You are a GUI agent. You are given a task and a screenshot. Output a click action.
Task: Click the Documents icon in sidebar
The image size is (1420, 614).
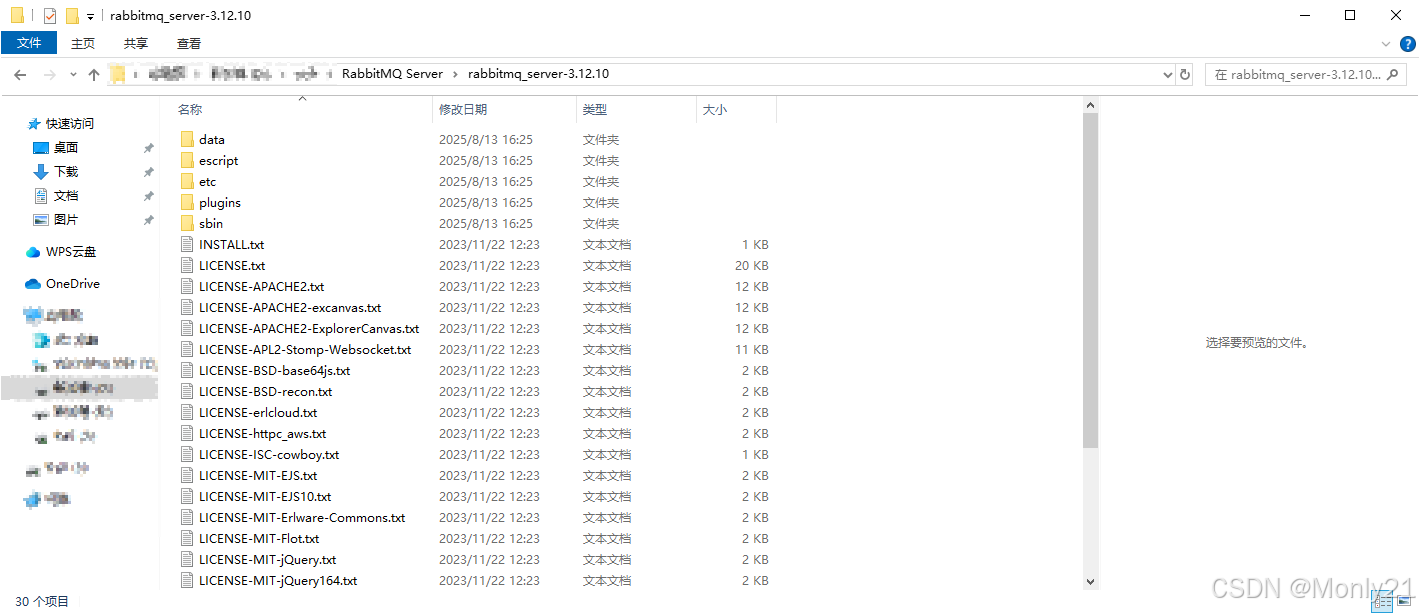point(41,196)
